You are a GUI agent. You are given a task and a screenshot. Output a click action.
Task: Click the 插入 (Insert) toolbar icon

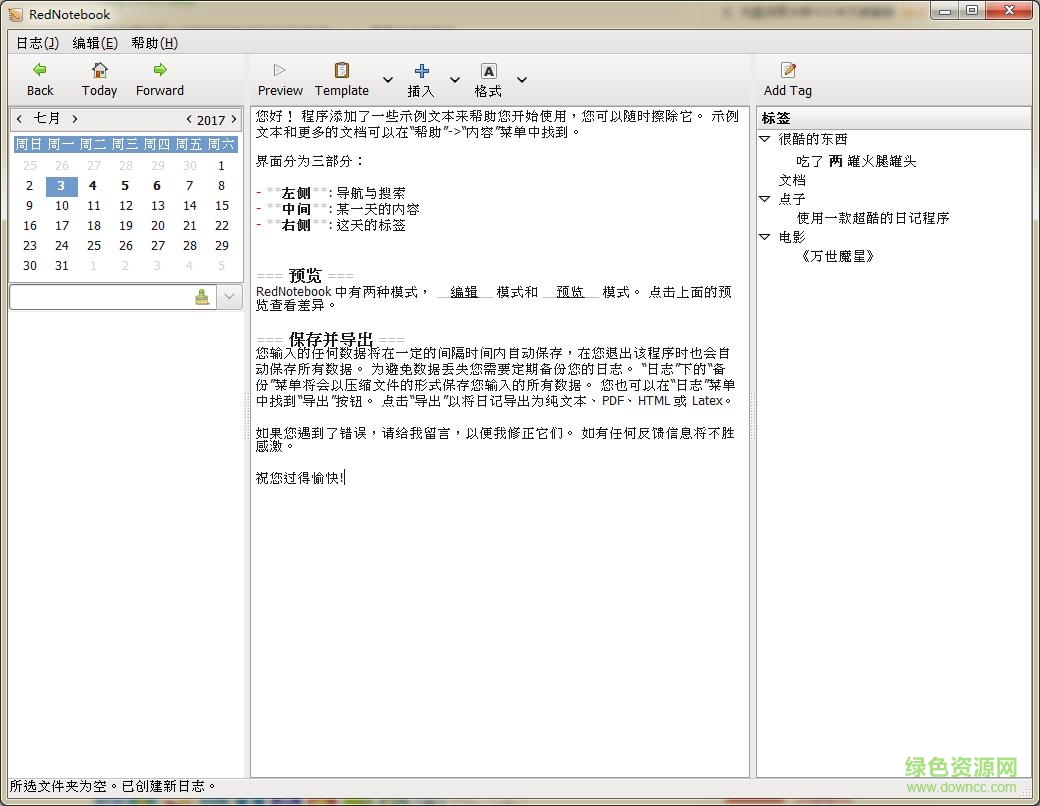click(x=421, y=72)
